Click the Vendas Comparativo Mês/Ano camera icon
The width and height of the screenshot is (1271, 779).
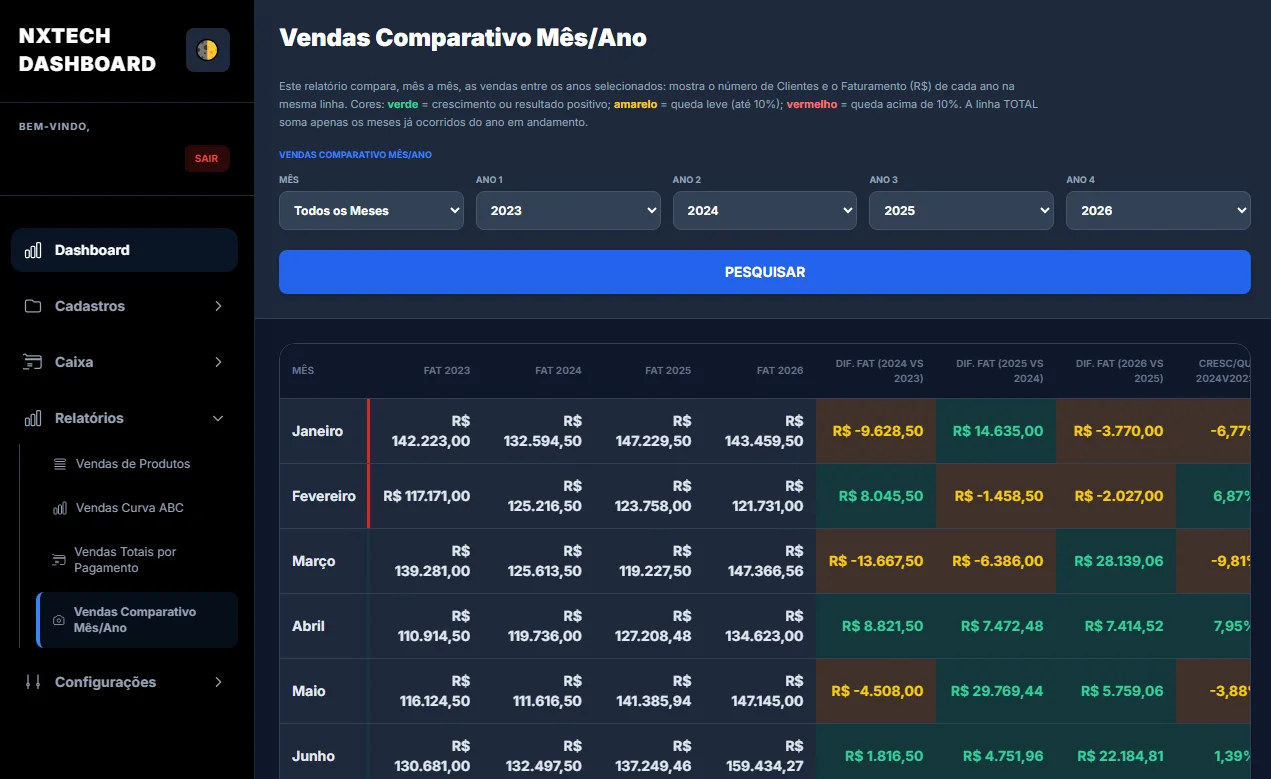tap(59, 620)
